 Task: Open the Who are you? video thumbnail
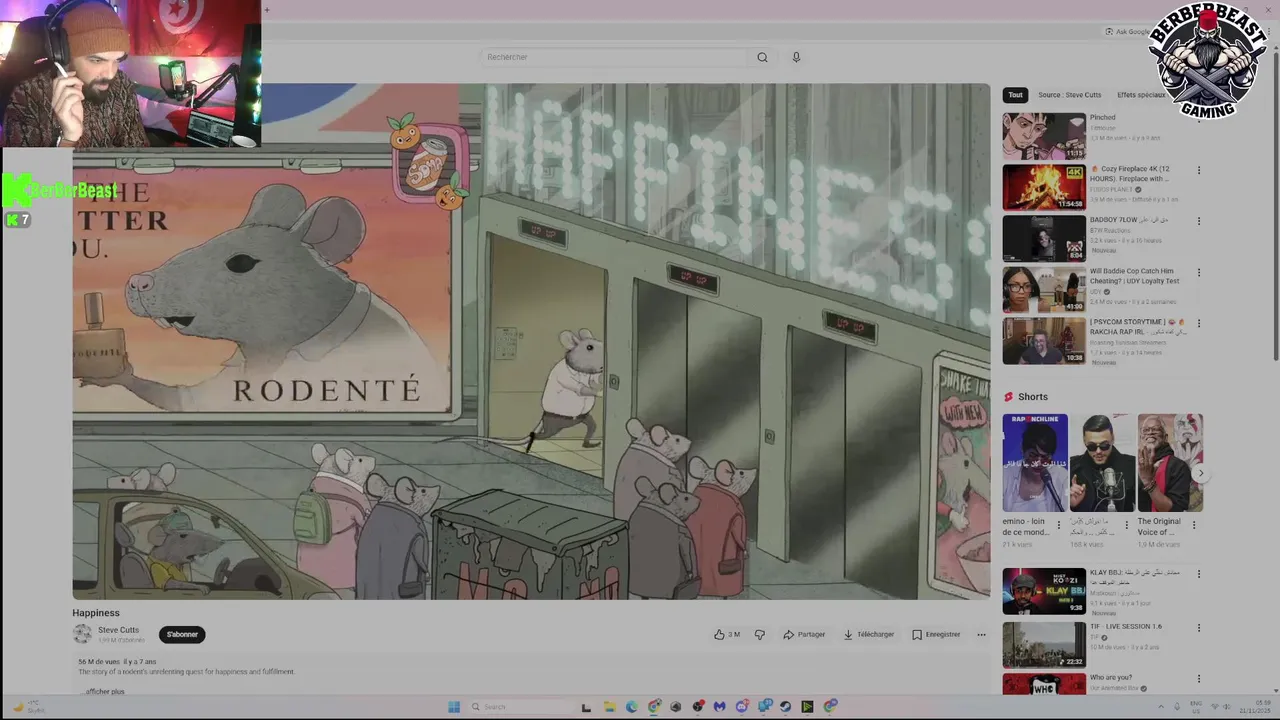(1044, 684)
